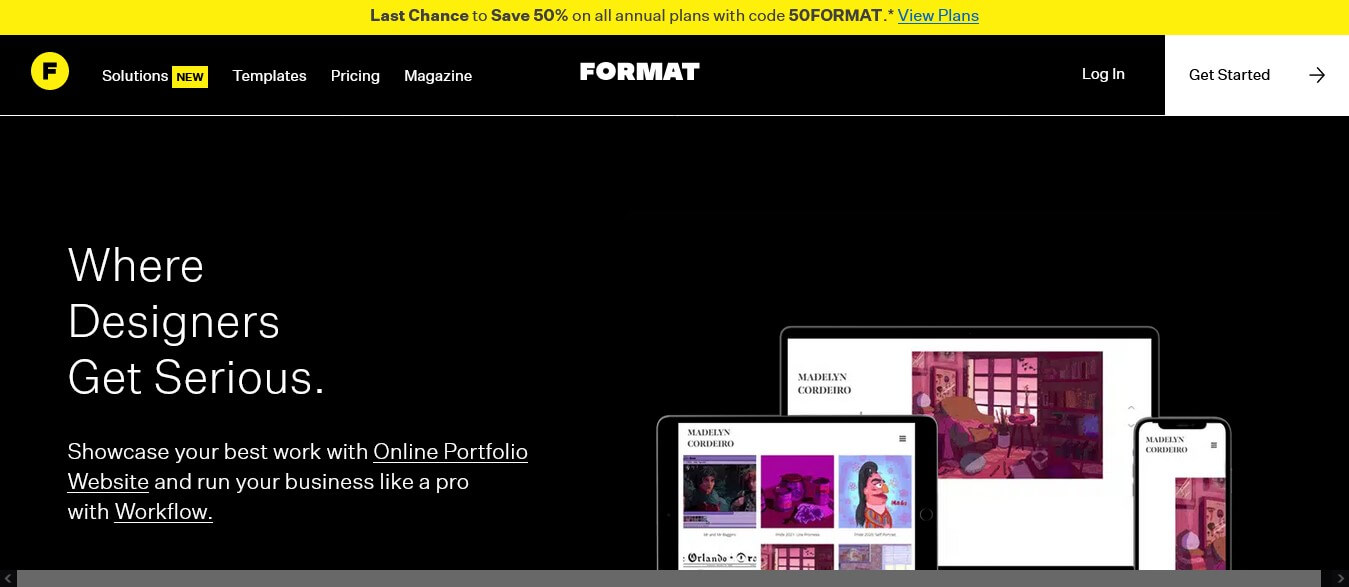Click the FORMAT wordmark in the header
1349x587 pixels.
640,72
